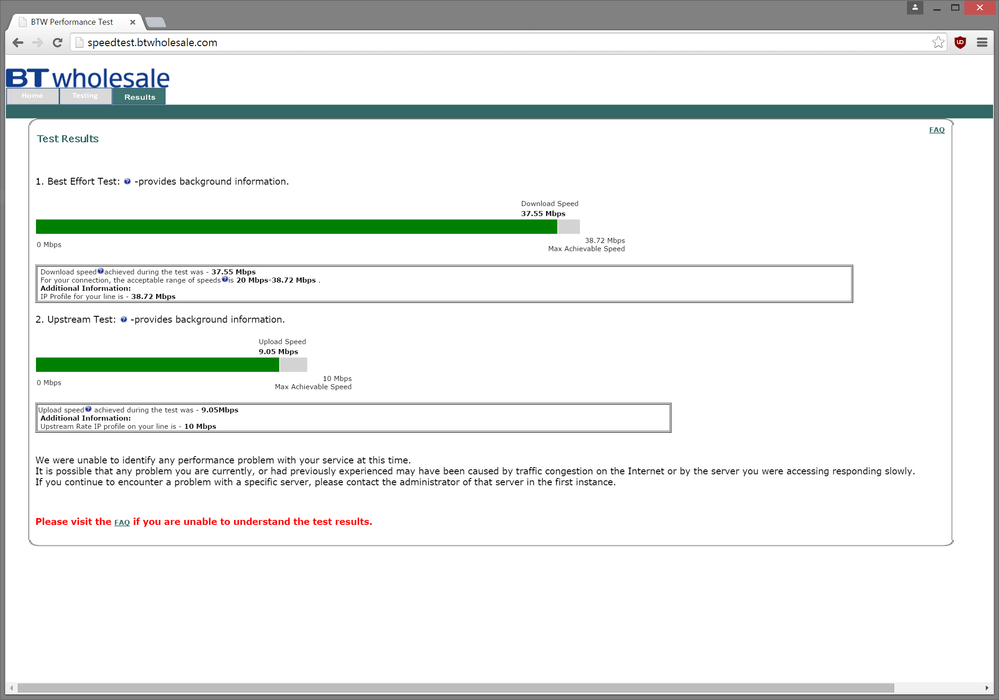Click the green download speed bar
999x700 pixels.
[296, 227]
